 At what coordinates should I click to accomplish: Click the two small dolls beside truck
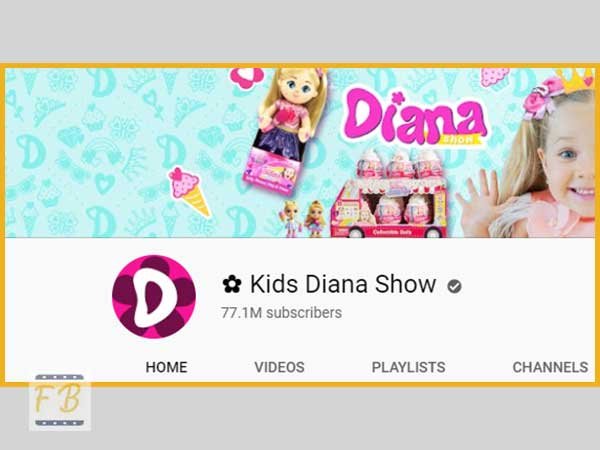pyautogui.click(x=303, y=219)
